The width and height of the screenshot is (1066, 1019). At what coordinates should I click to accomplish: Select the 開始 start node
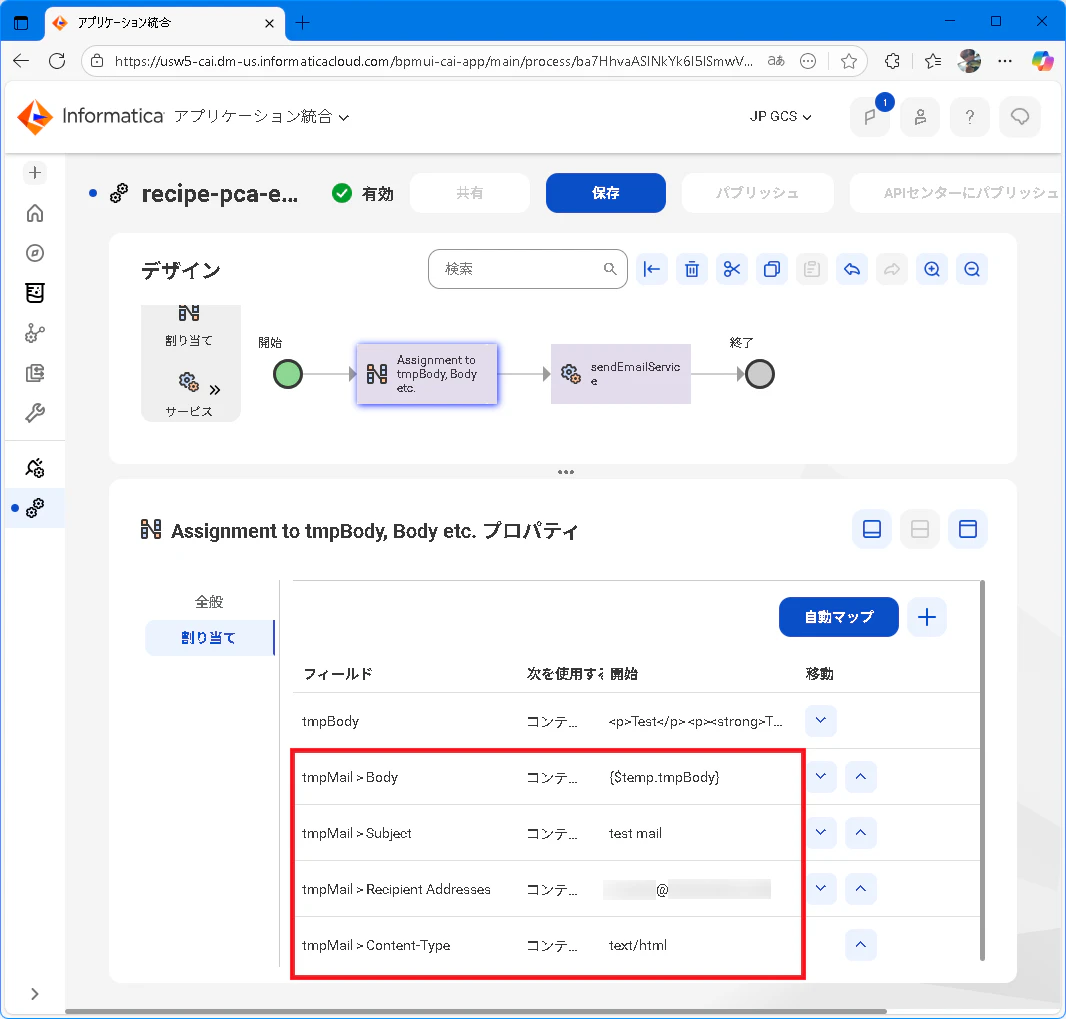[x=288, y=374]
